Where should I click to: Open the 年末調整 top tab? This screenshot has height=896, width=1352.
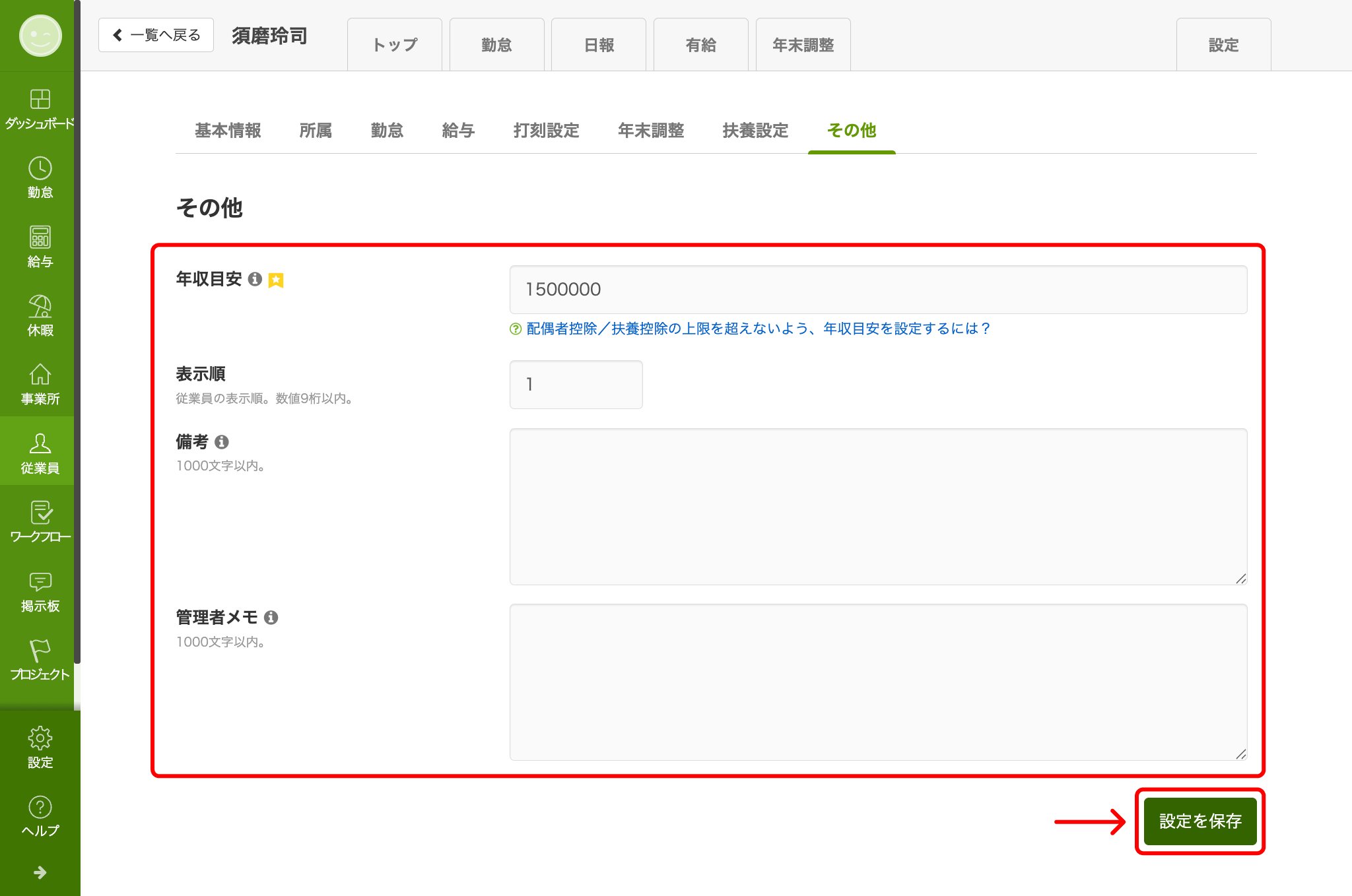(x=803, y=45)
